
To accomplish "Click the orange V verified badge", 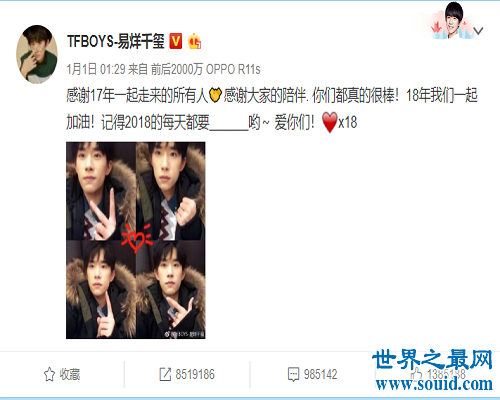I will coord(176,41).
